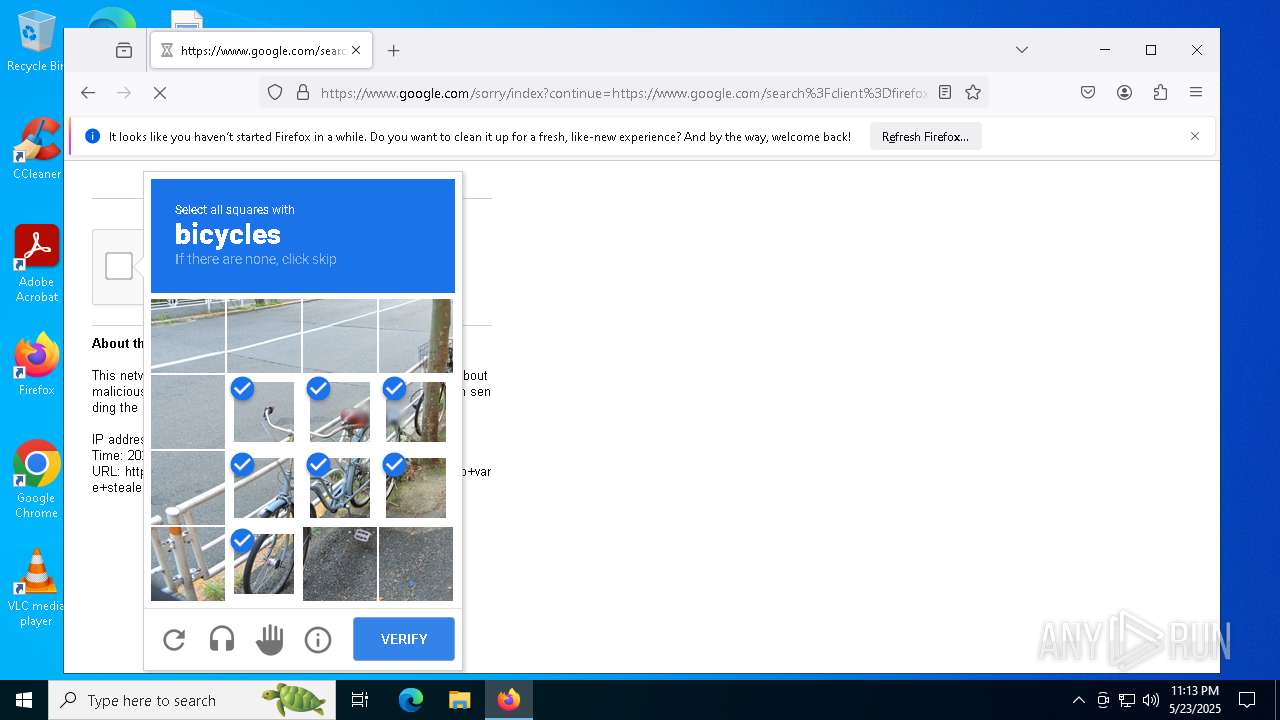Open Google Chrome desktop shortcut

point(36,480)
